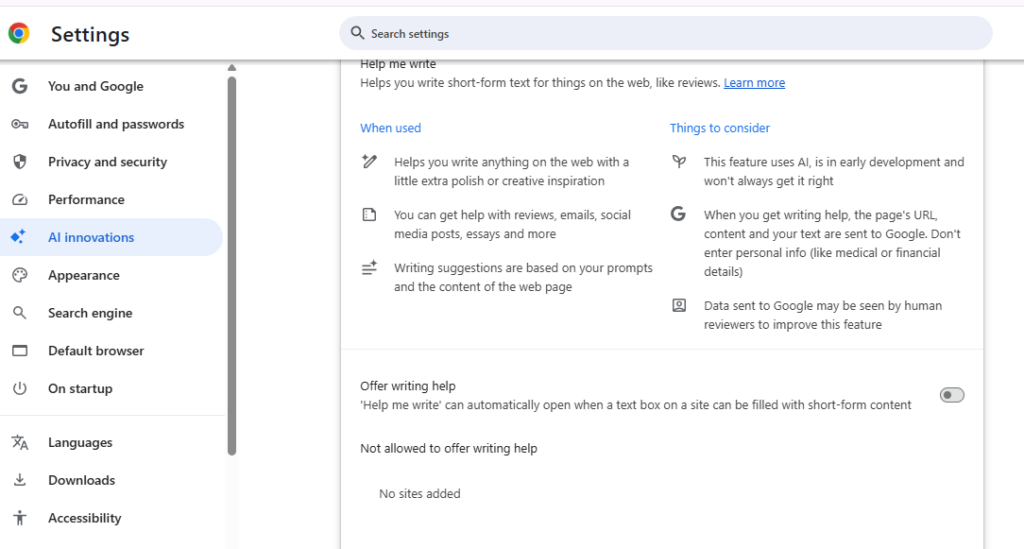Select the Performance menu label
The height and width of the screenshot is (549, 1024).
86,200
